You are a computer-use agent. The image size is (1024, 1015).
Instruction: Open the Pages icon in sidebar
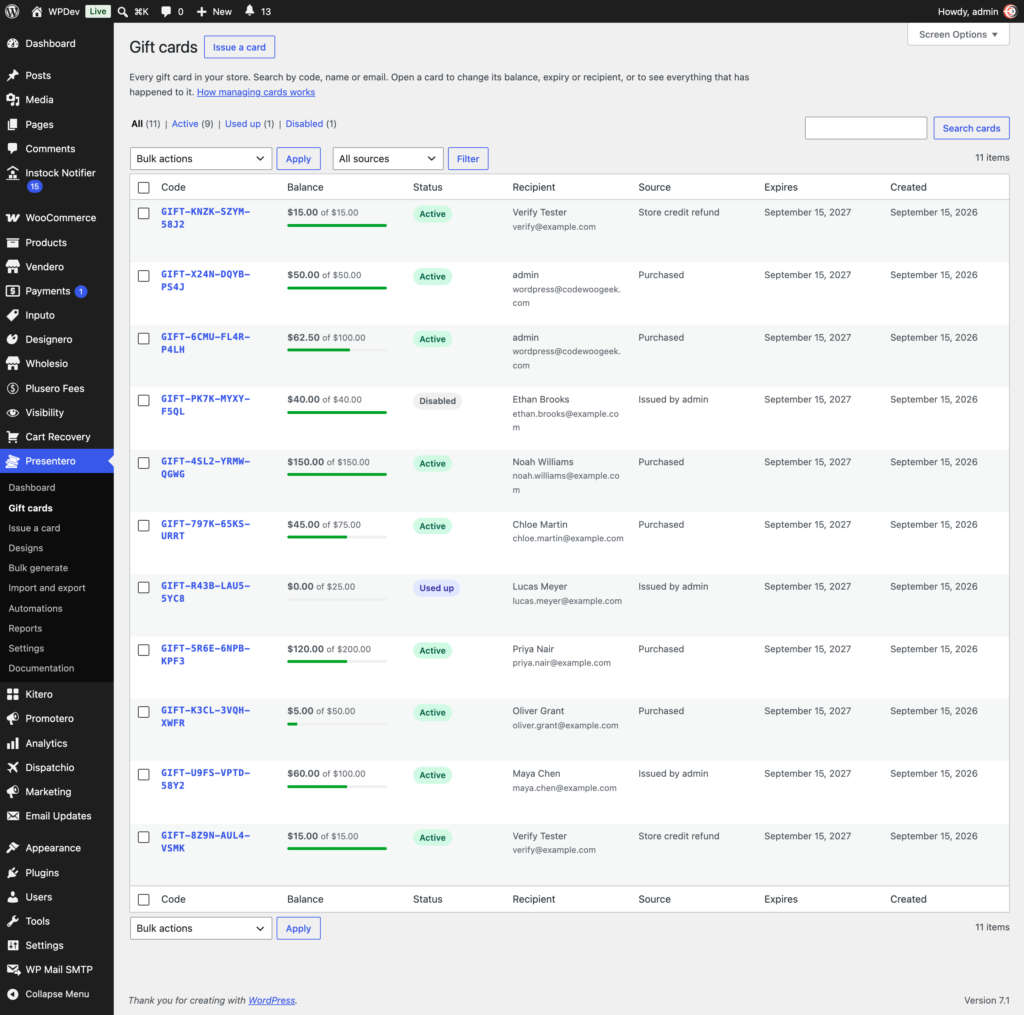coord(12,125)
